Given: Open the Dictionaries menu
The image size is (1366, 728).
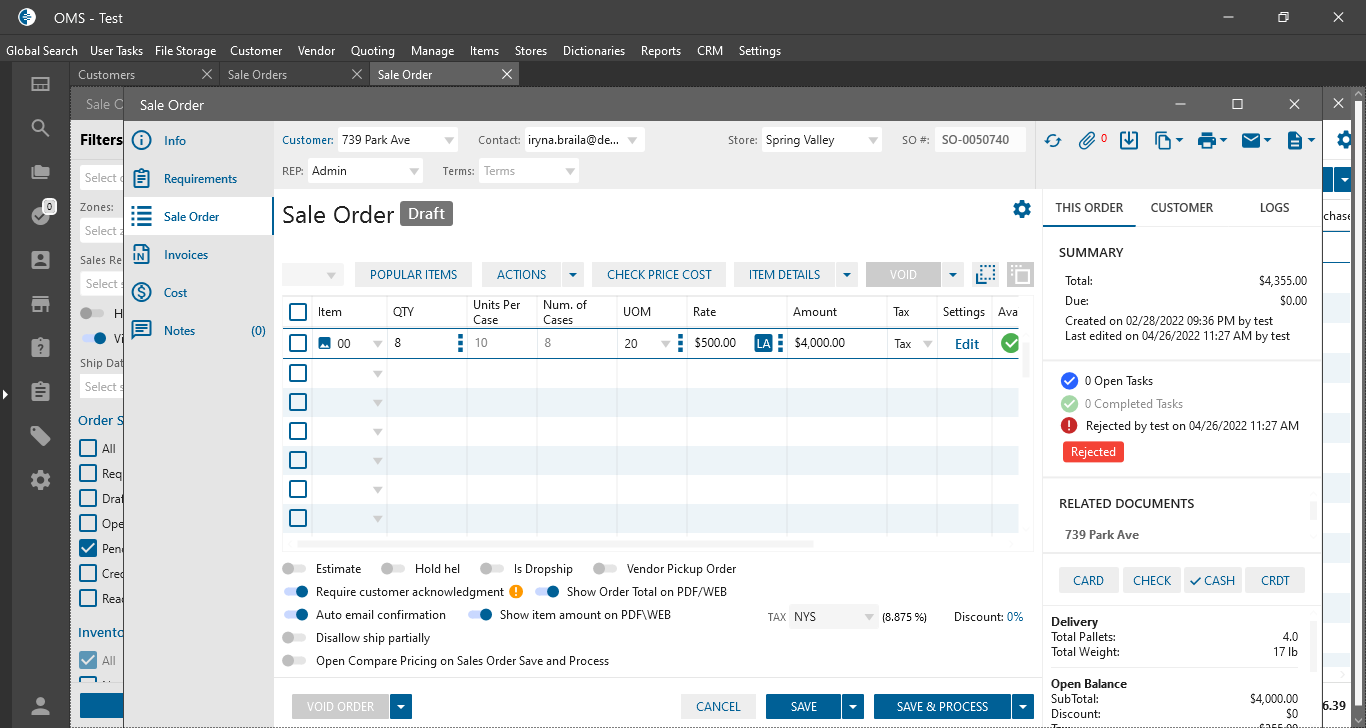Looking at the screenshot, I should (x=594, y=51).
